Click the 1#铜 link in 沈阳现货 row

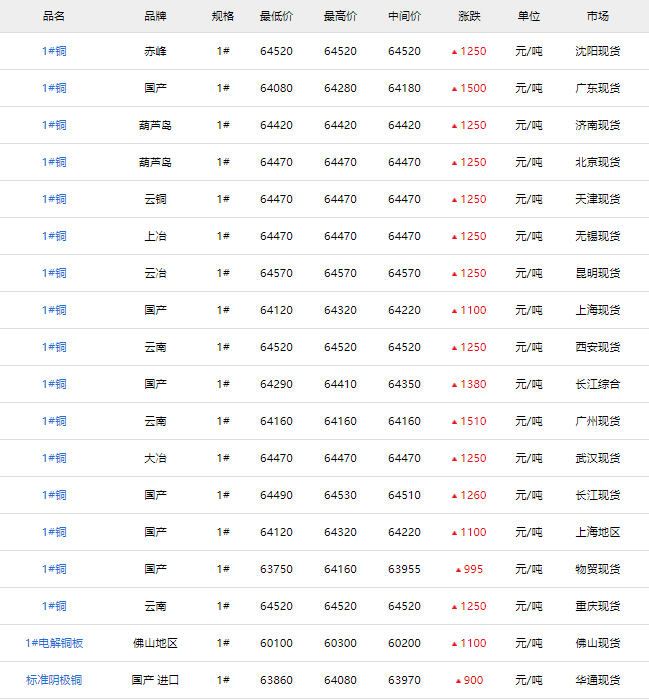[54, 51]
